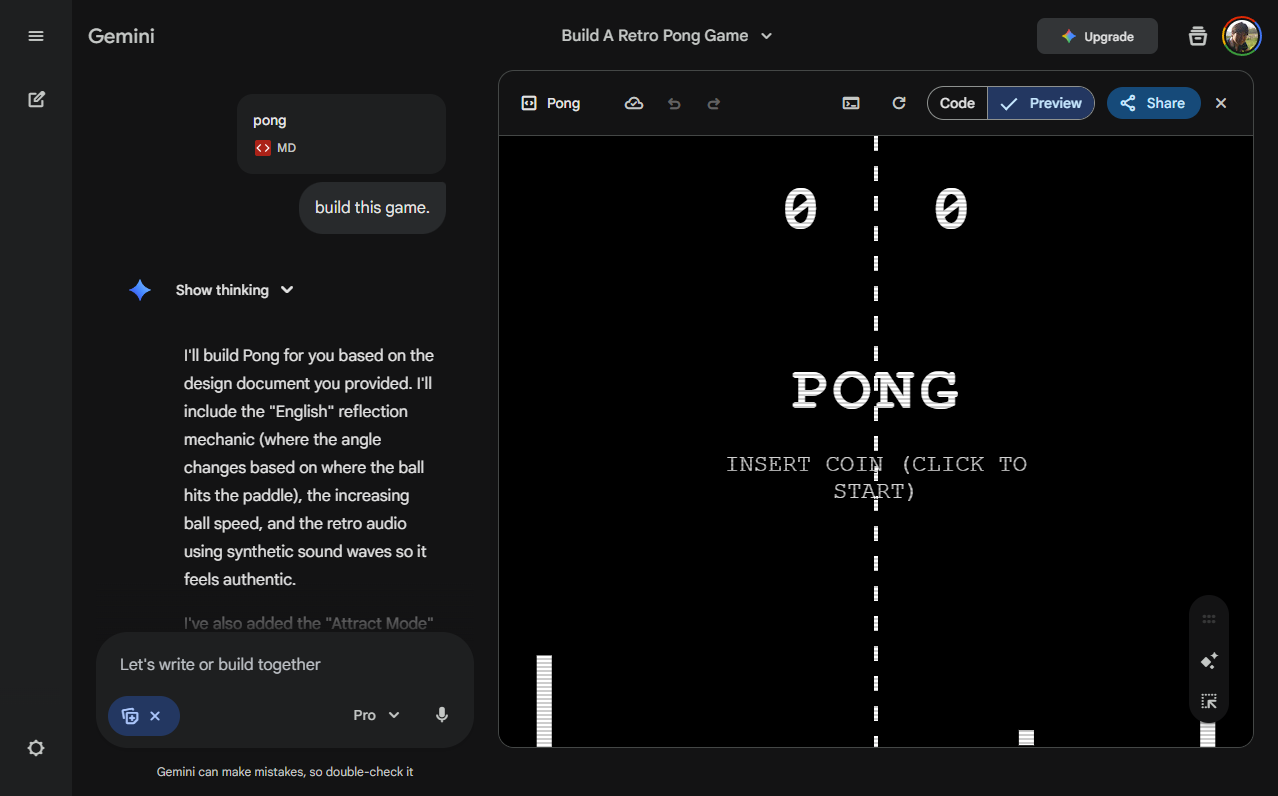Open the Build A Retro Pong Game title dropdown
Viewport: 1278px width, 796px height.
click(x=667, y=36)
